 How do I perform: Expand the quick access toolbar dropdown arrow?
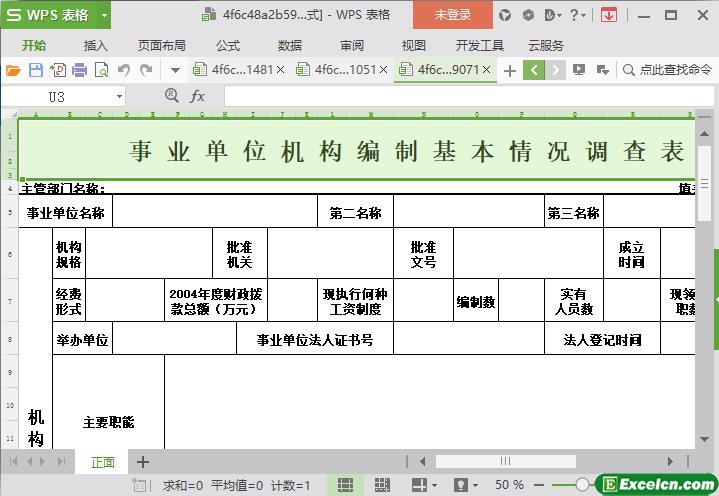coord(175,70)
